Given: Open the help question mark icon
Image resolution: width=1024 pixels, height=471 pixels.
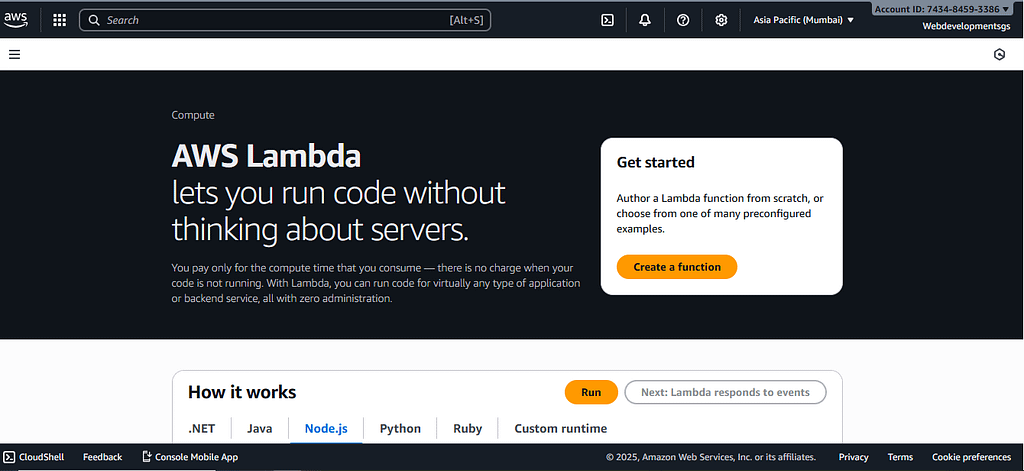Looking at the screenshot, I should (x=683, y=20).
